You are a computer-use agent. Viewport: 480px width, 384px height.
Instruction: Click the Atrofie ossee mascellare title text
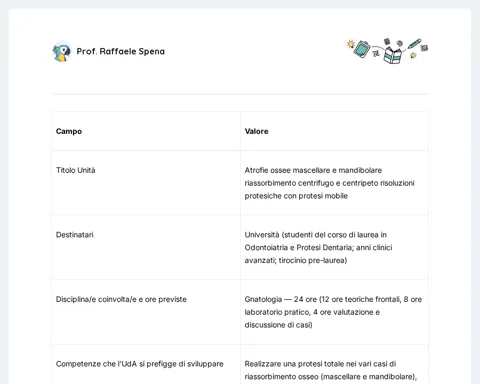pos(329,183)
